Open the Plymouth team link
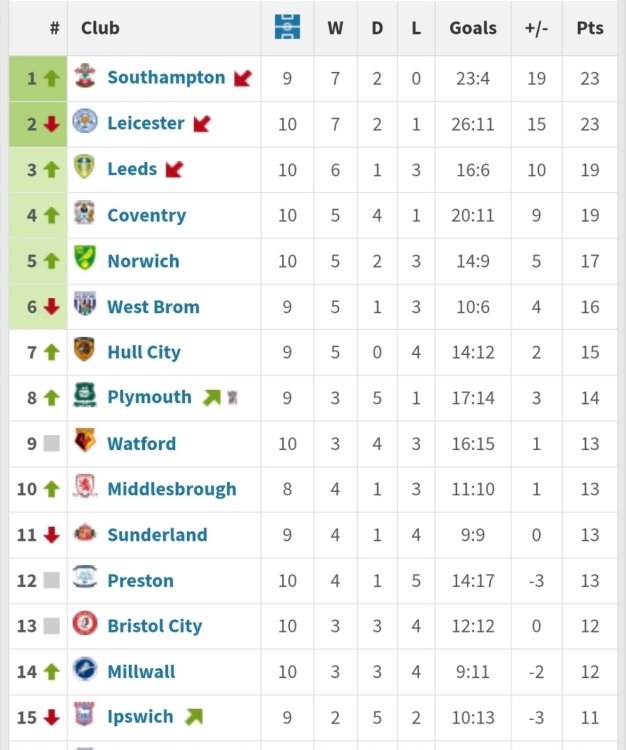The image size is (626, 750). pyautogui.click(x=149, y=397)
